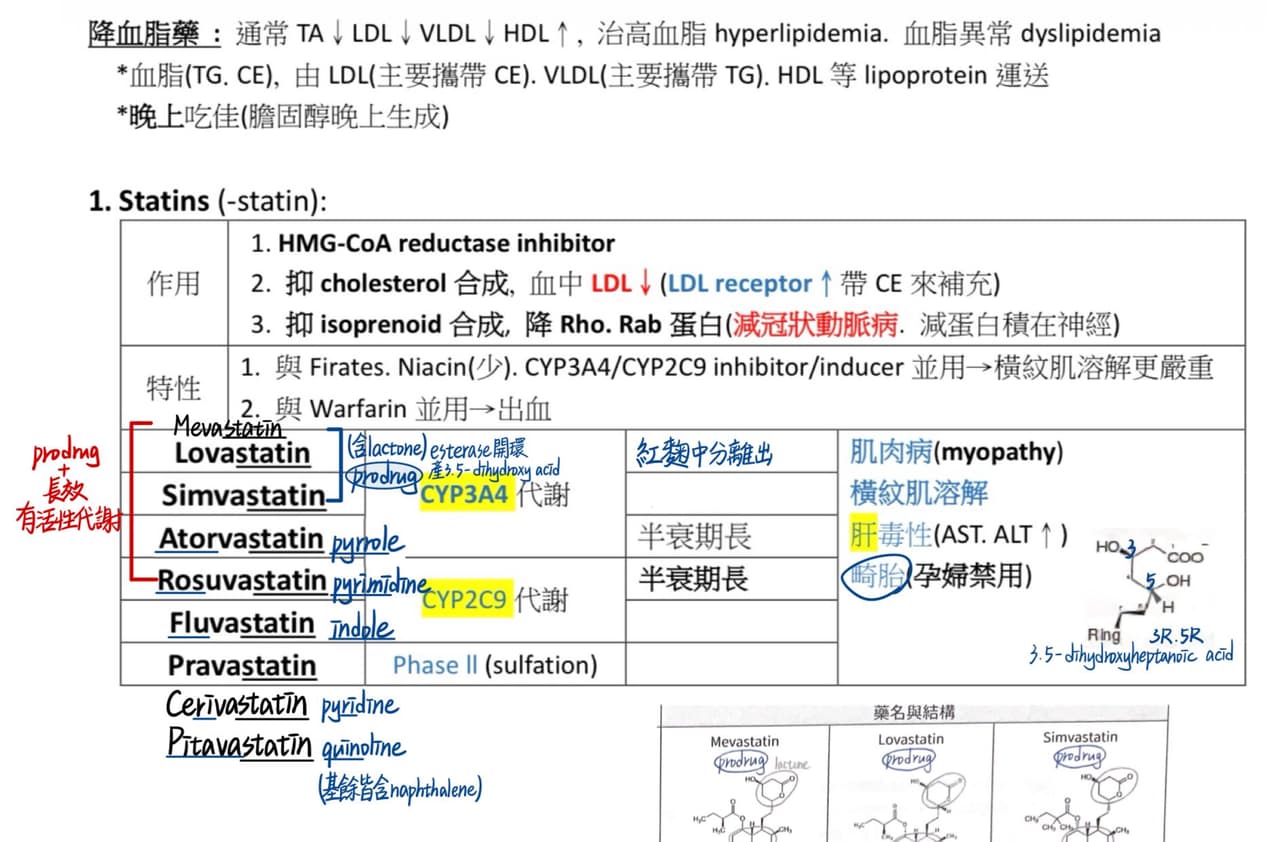The image size is (1280, 842).
Task: Click the Rosuvastatin drug name
Action: pos(241,581)
